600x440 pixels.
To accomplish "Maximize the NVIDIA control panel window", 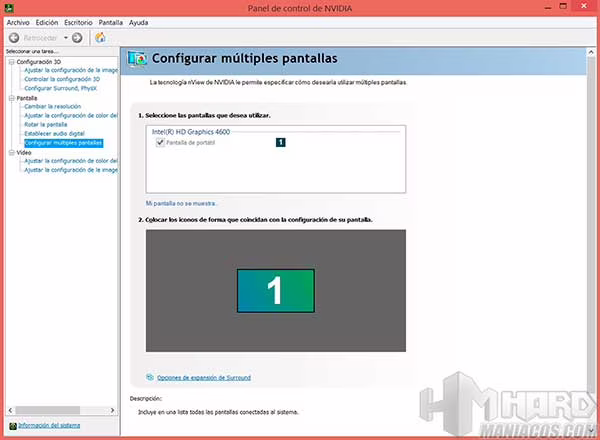I will [563, 6].
